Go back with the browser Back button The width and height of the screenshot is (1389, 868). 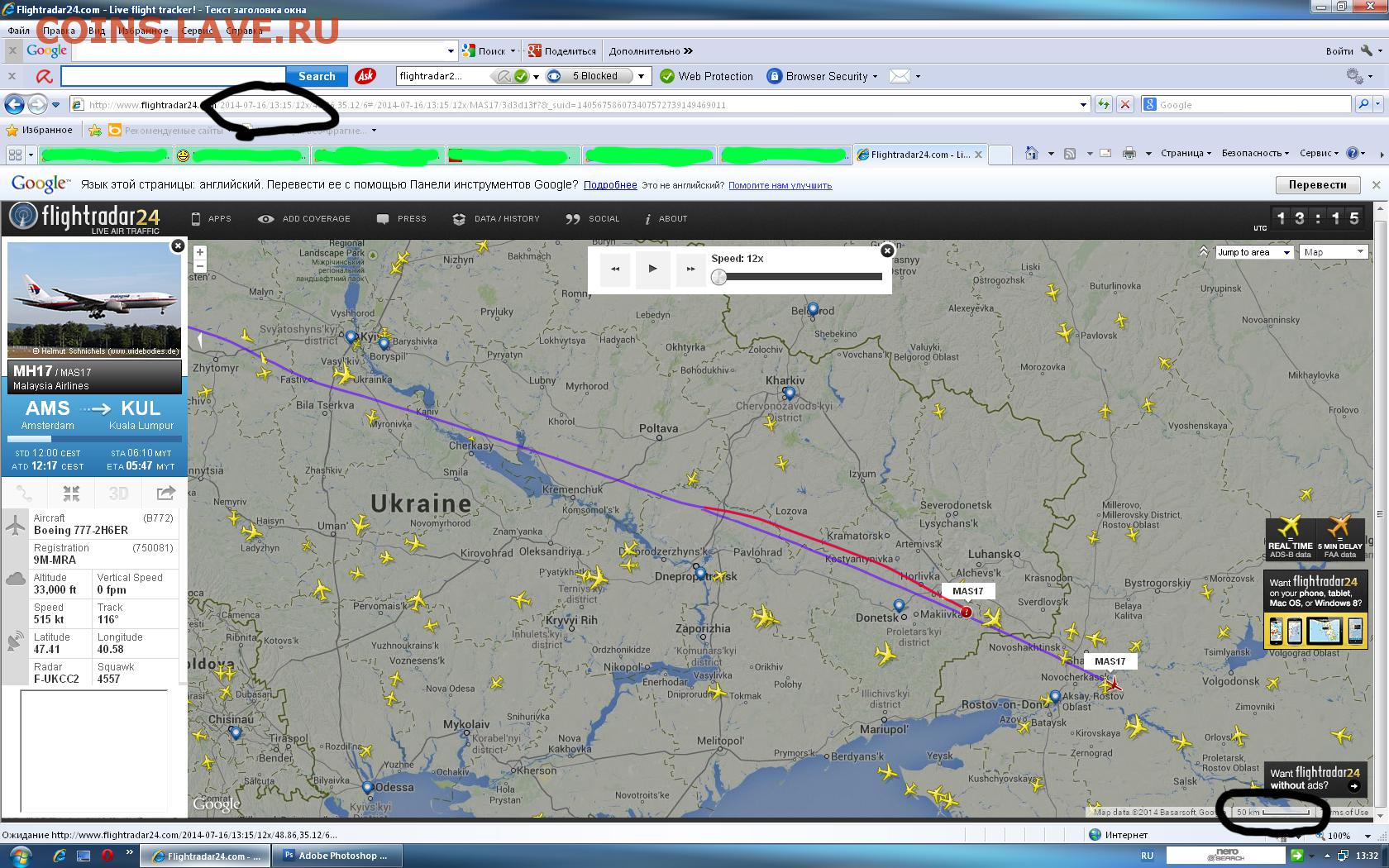coord(14,105)
